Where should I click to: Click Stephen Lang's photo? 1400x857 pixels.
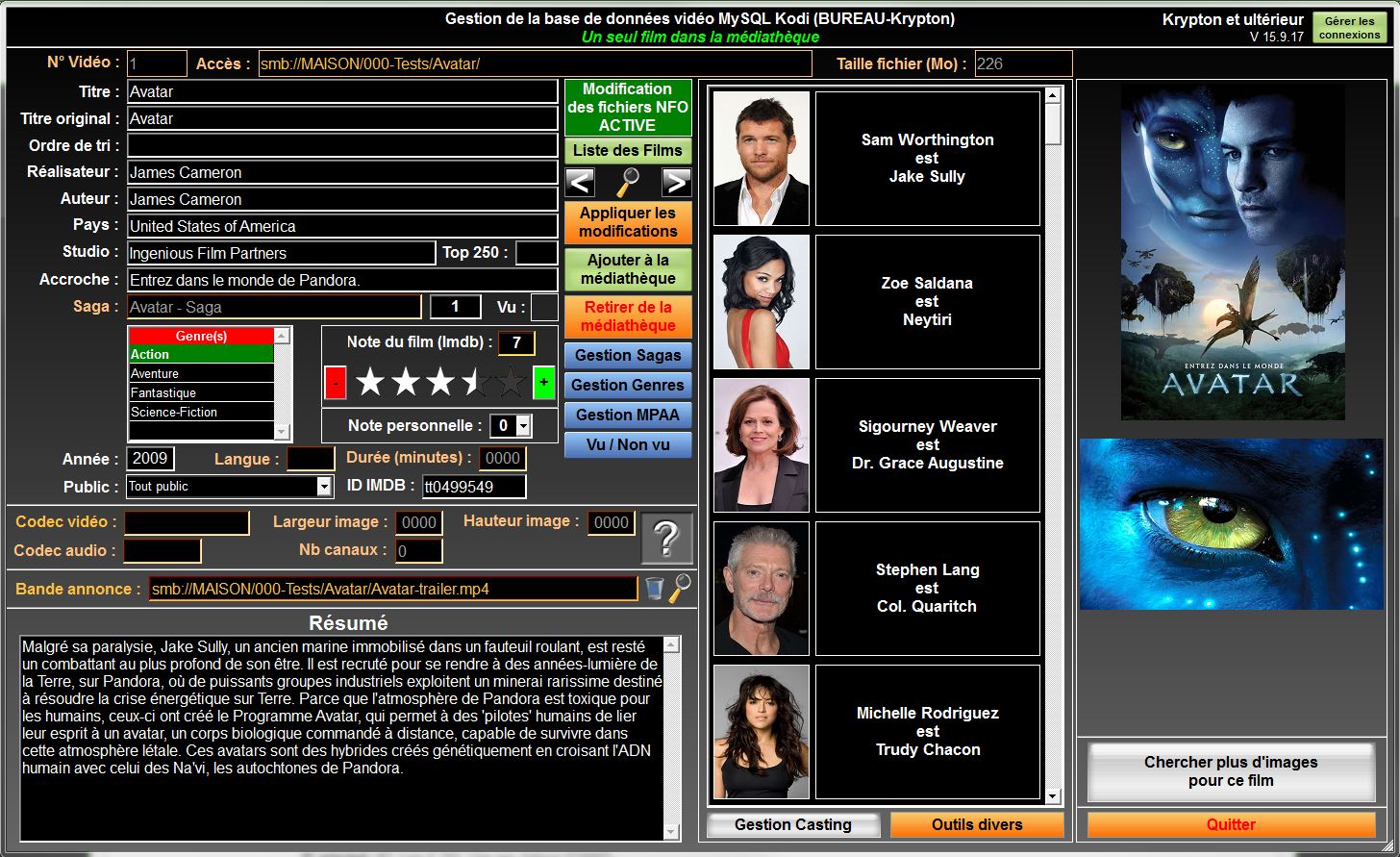[762, 589]
